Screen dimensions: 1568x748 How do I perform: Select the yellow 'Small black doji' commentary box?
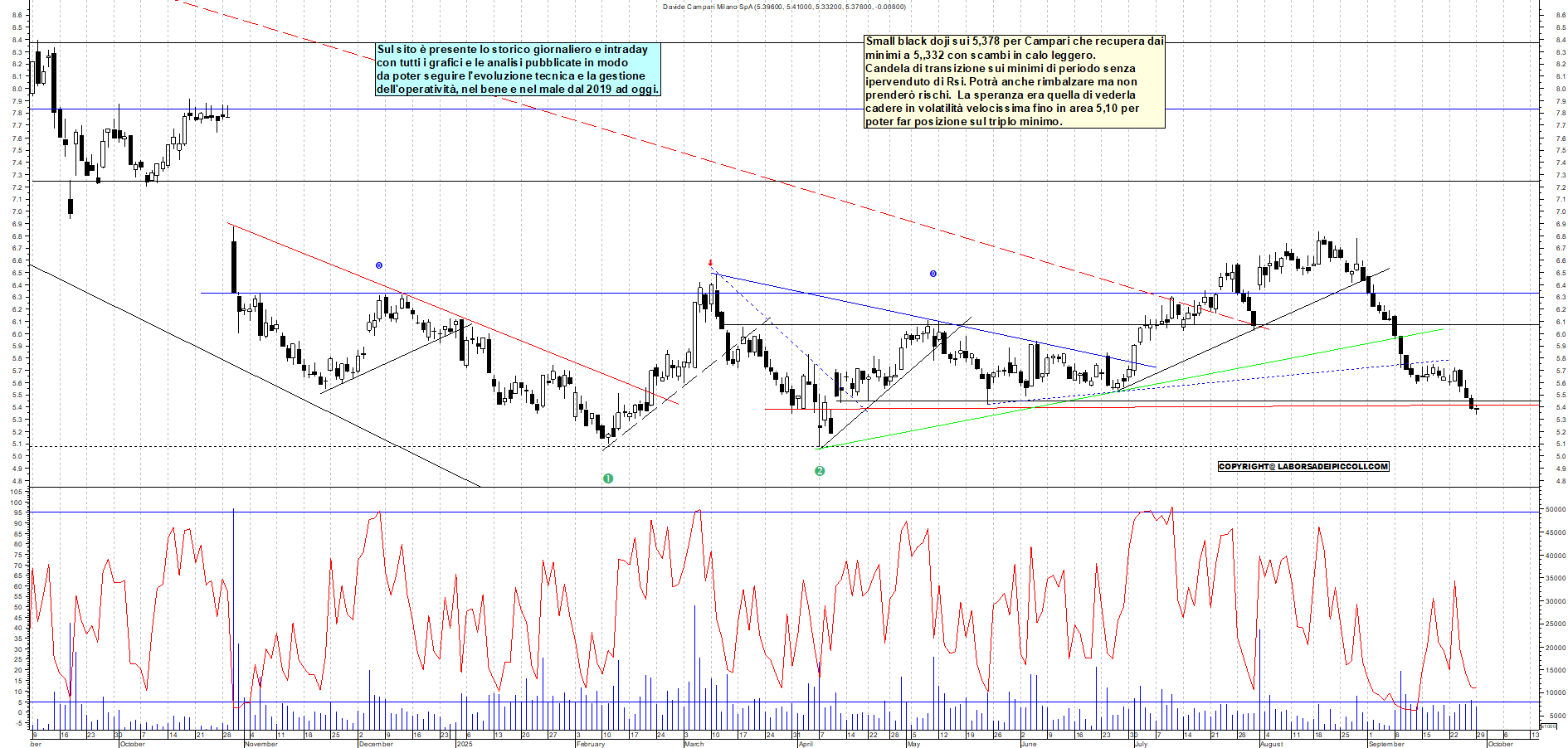pyautogui.click(x=1014, y=81)
